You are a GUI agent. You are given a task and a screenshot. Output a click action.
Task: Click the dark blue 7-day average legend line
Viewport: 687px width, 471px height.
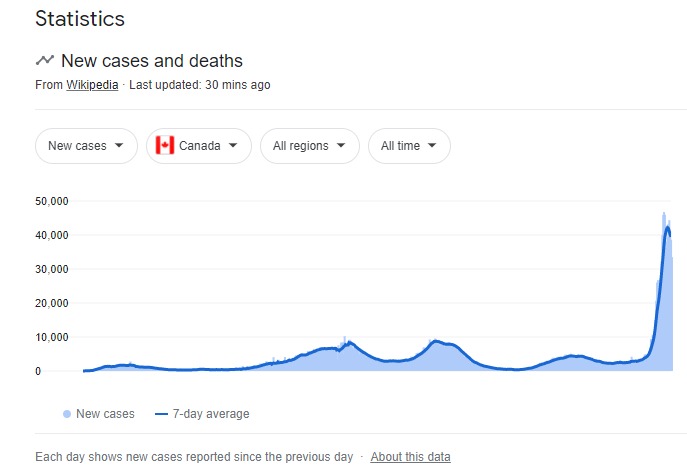[x=161, y=414]
